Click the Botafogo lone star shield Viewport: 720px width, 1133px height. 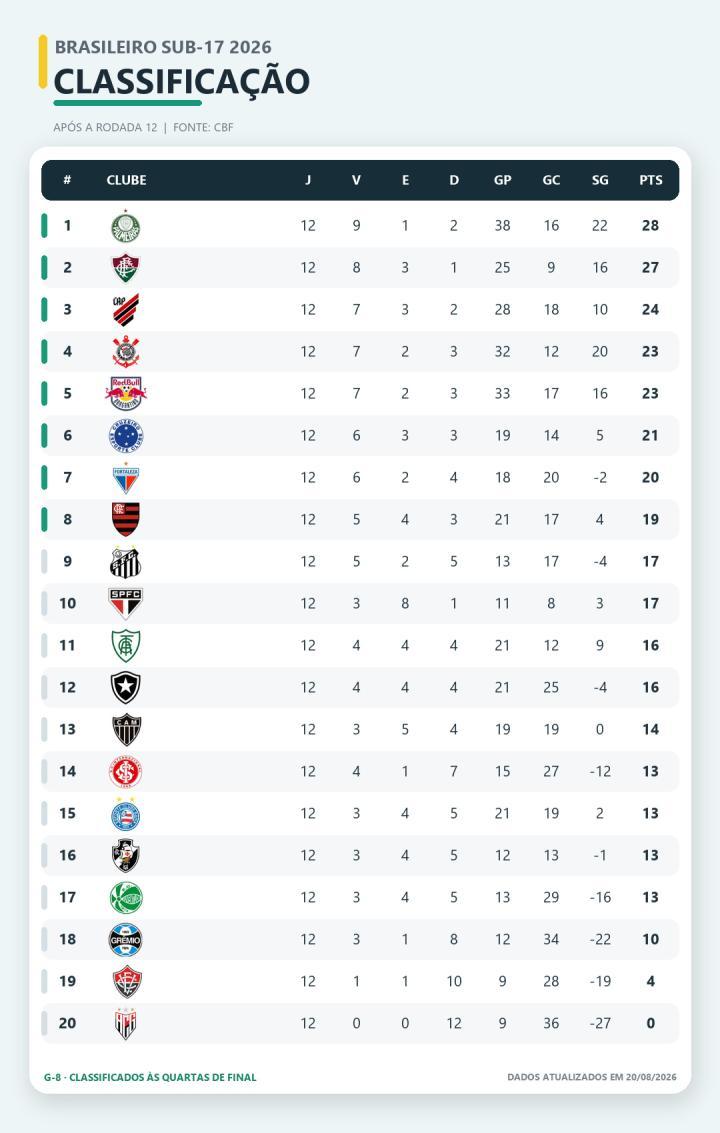[126, 687]
